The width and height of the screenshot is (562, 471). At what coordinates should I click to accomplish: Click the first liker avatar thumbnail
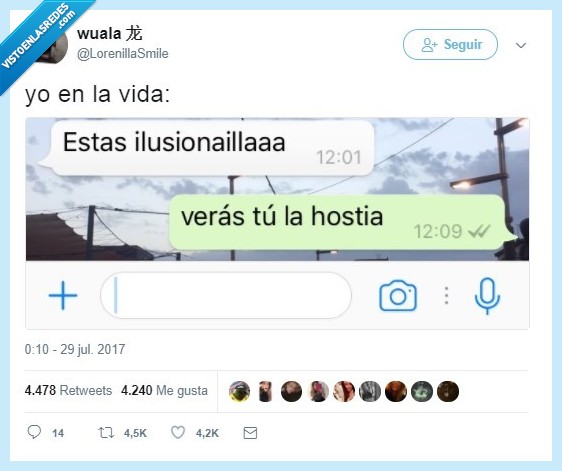[x=239, y=391]
